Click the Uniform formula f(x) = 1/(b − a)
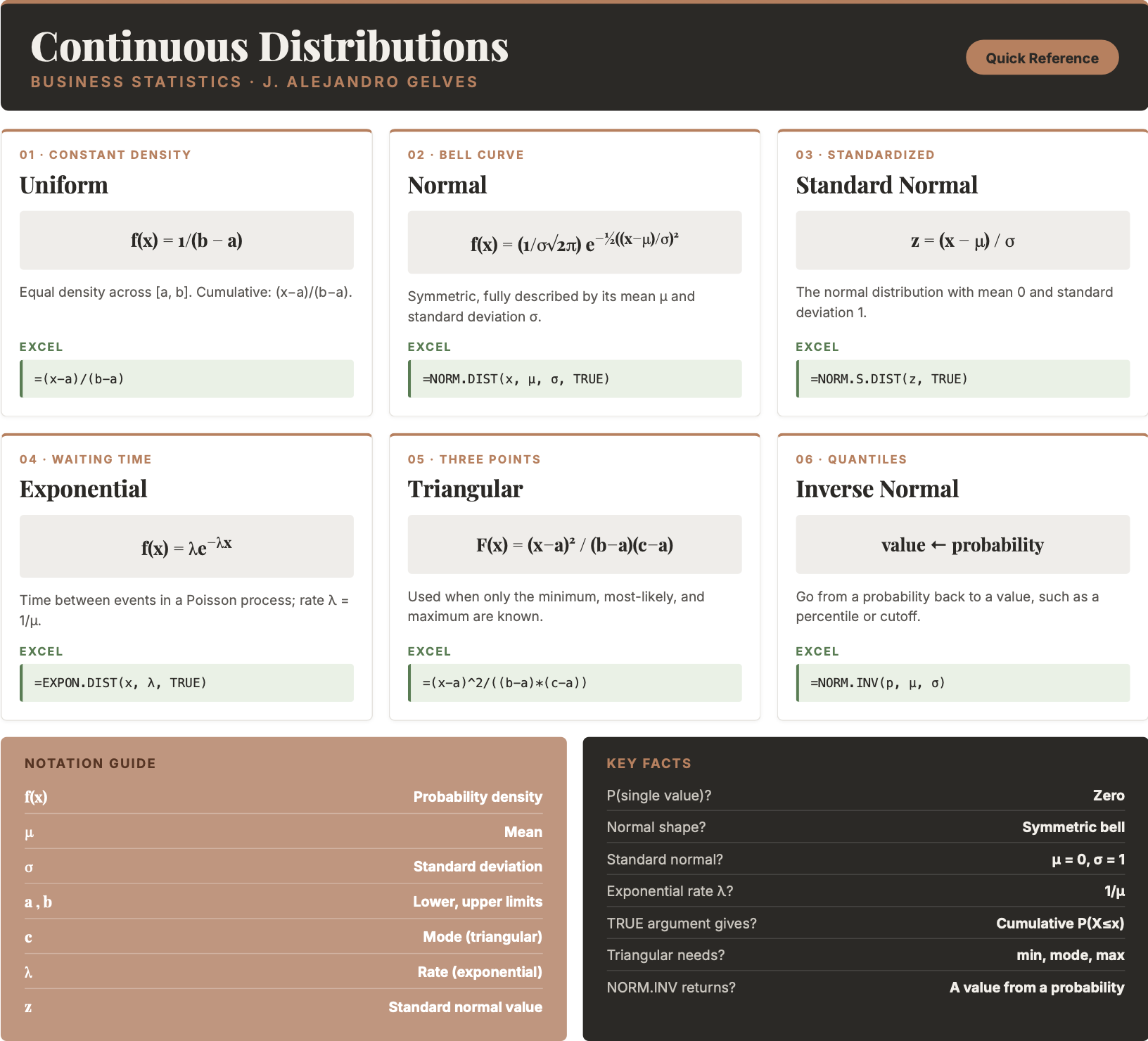1148x1041 pixels. (x=186, y=240)
